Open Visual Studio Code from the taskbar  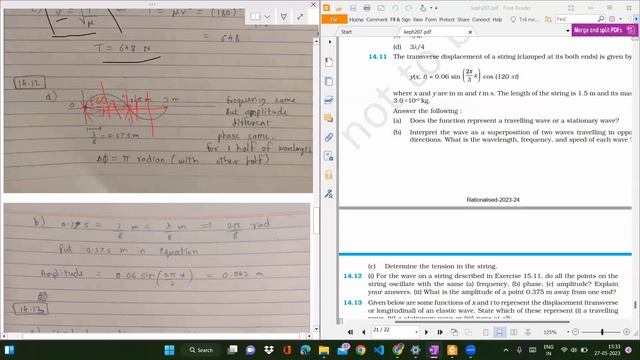[x=379, y=350]
